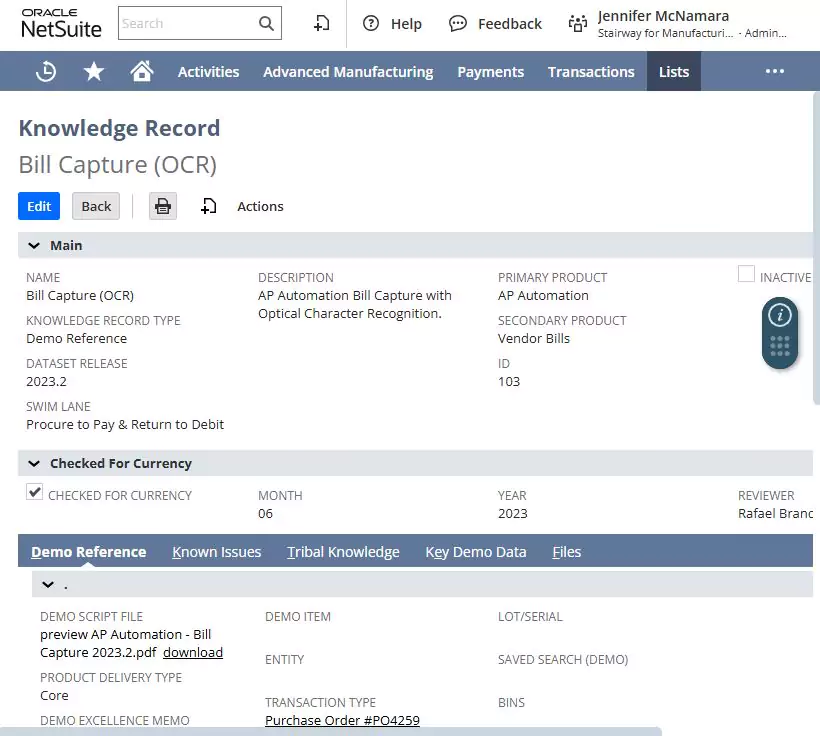
Task: Click the search magnifying glass icon
Action: coord(266,23)
